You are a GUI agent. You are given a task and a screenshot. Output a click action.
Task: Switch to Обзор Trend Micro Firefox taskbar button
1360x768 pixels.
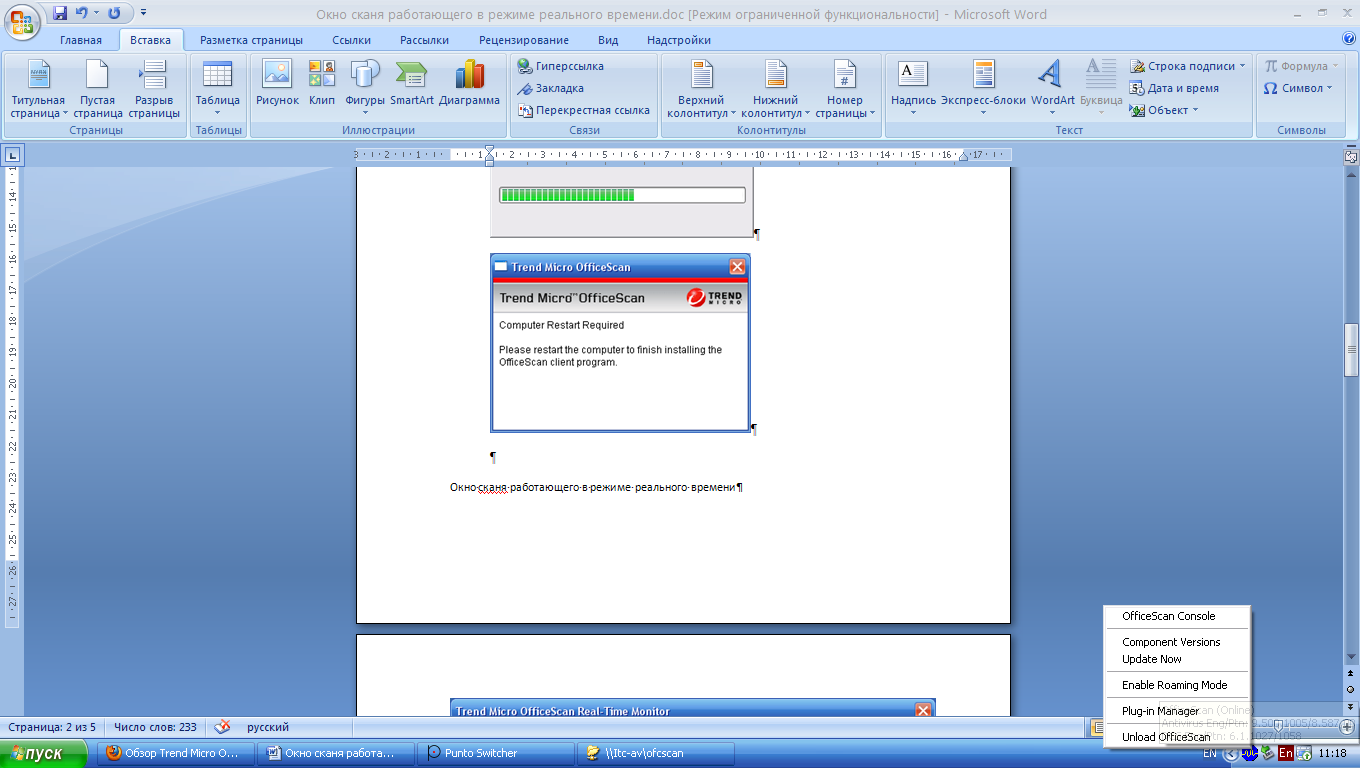point(173,753)
